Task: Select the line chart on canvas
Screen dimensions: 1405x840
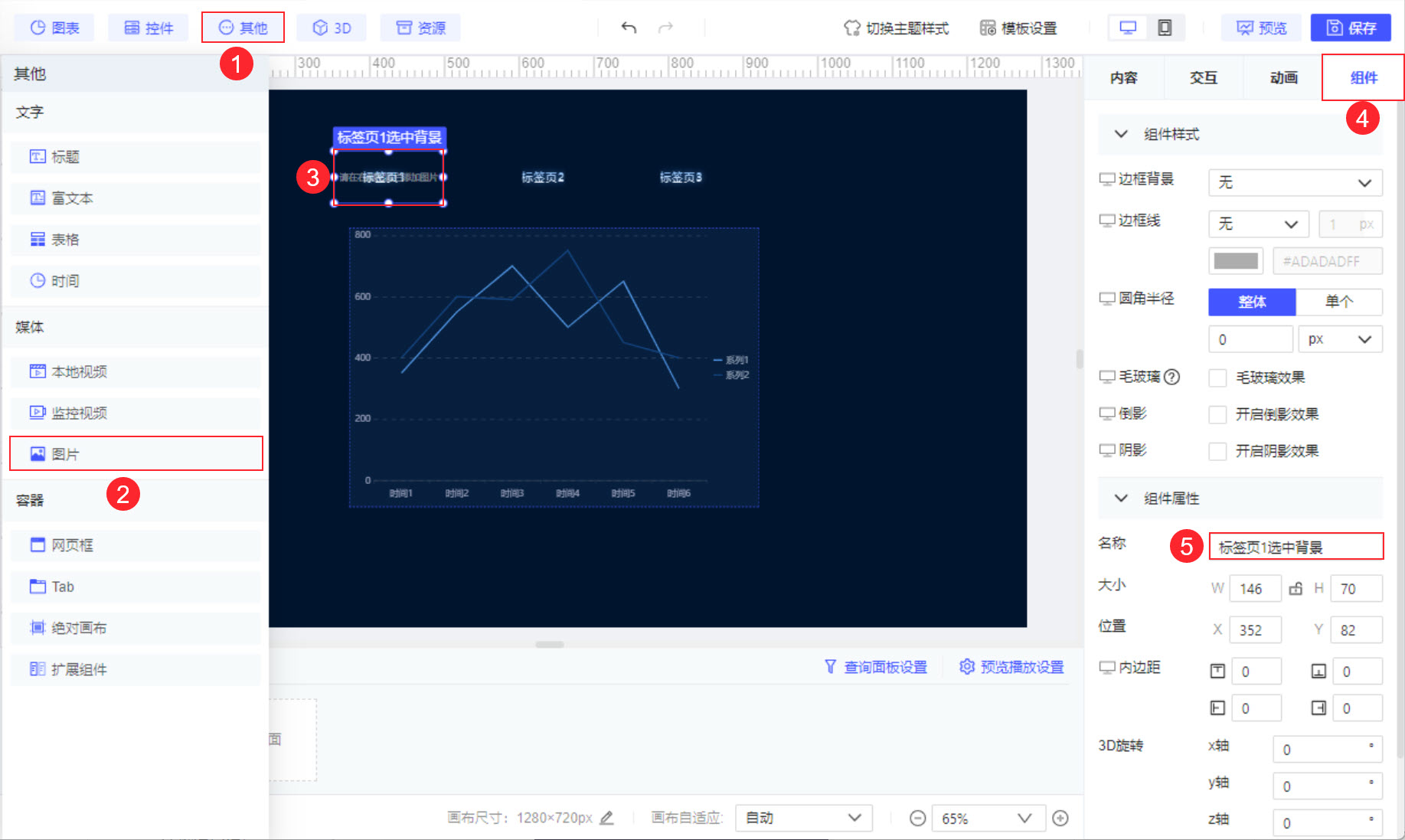Action: [x=554, y=368]
